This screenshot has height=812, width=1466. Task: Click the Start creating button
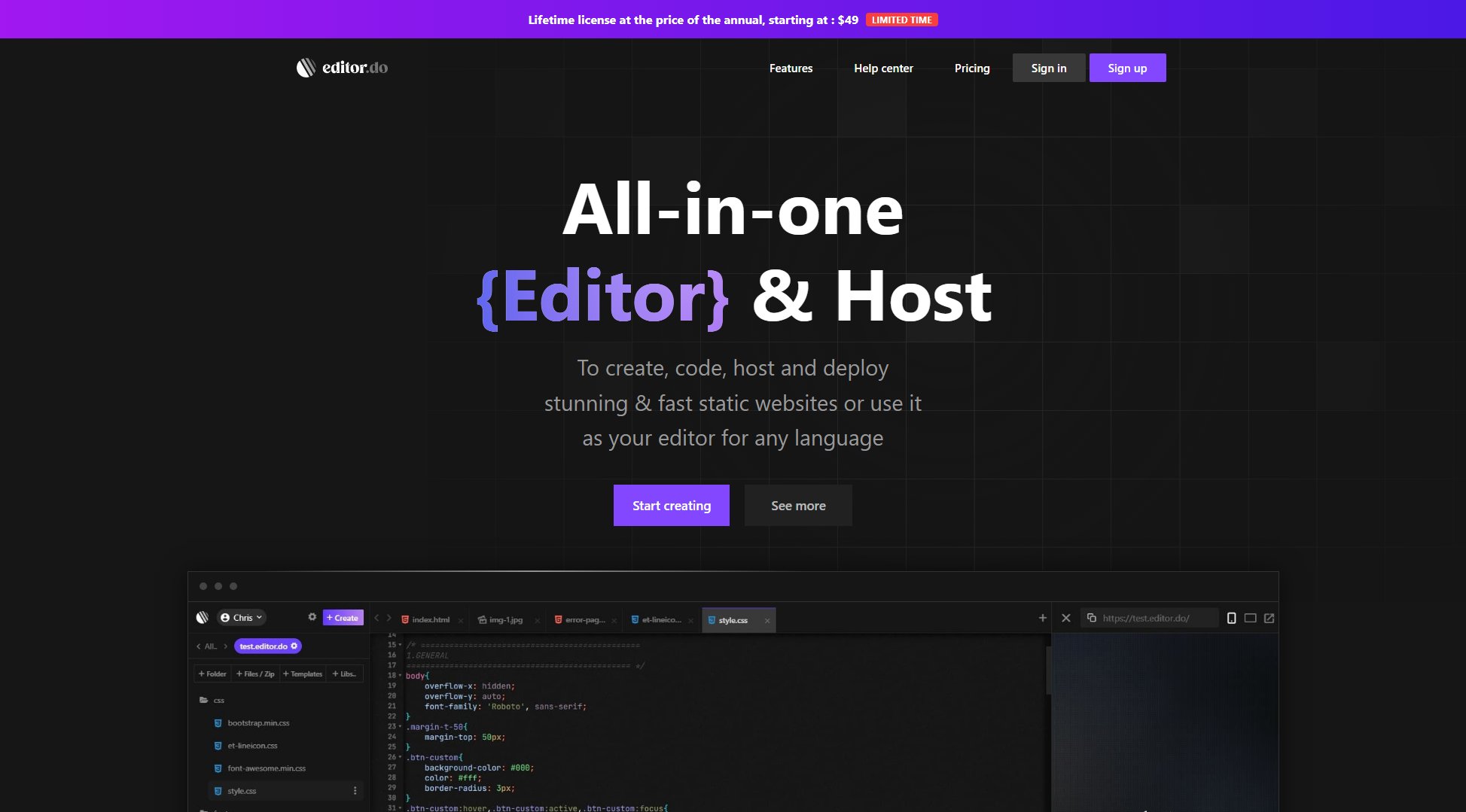tap(671, 506)
